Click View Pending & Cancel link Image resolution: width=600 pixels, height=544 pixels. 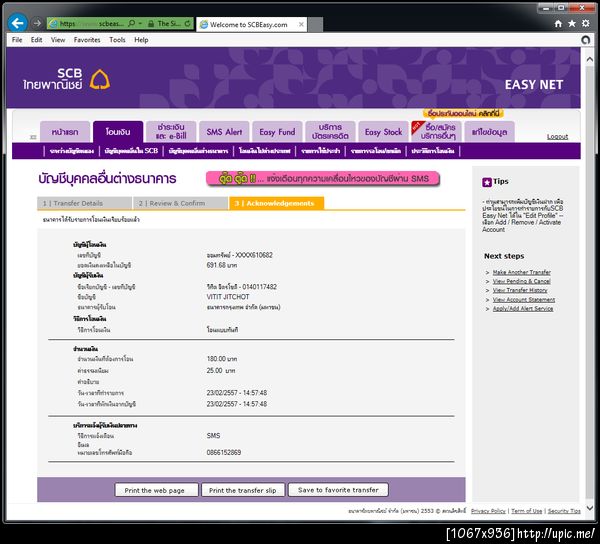[x=522, y=281]
